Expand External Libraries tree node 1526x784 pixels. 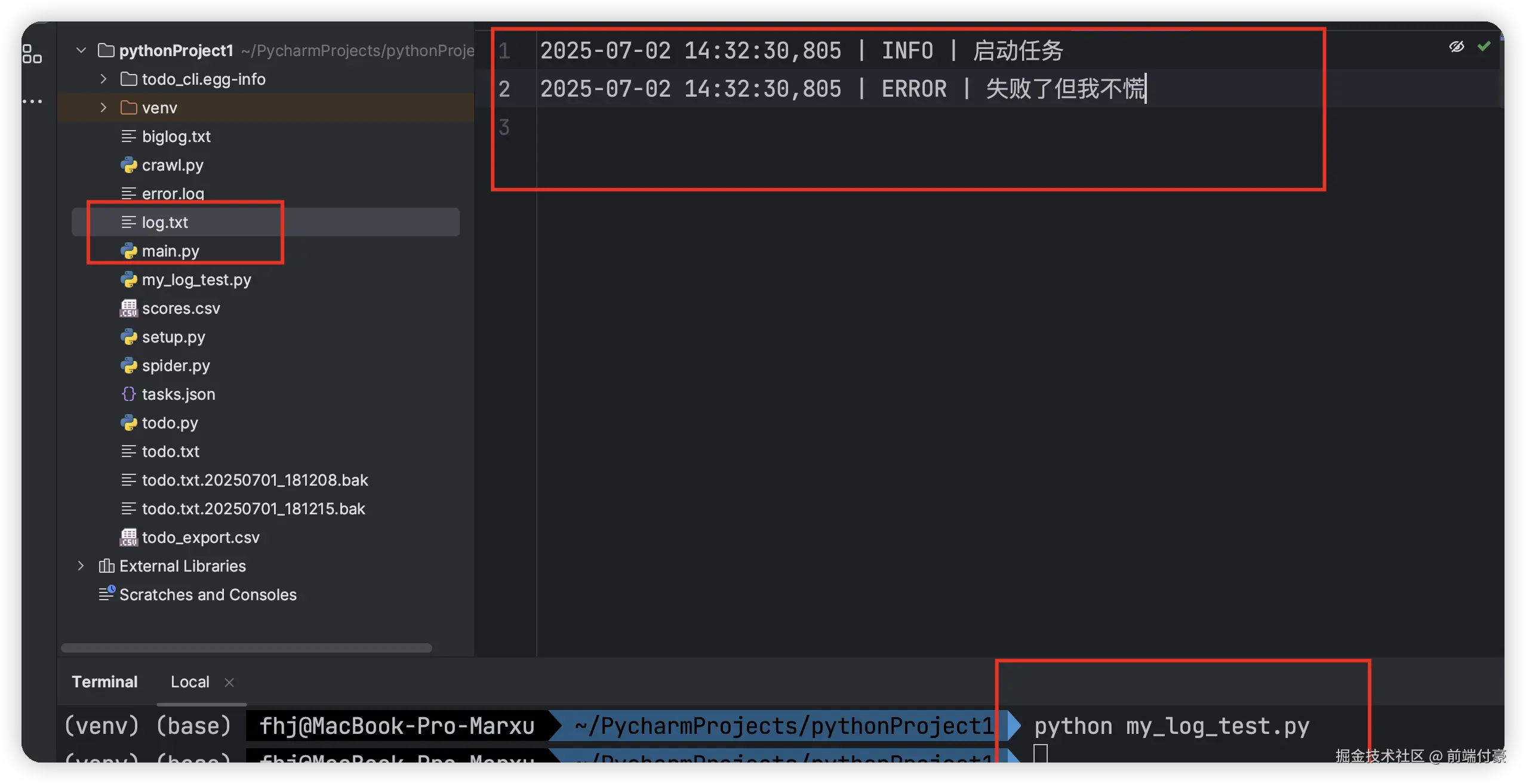[81, 566]
